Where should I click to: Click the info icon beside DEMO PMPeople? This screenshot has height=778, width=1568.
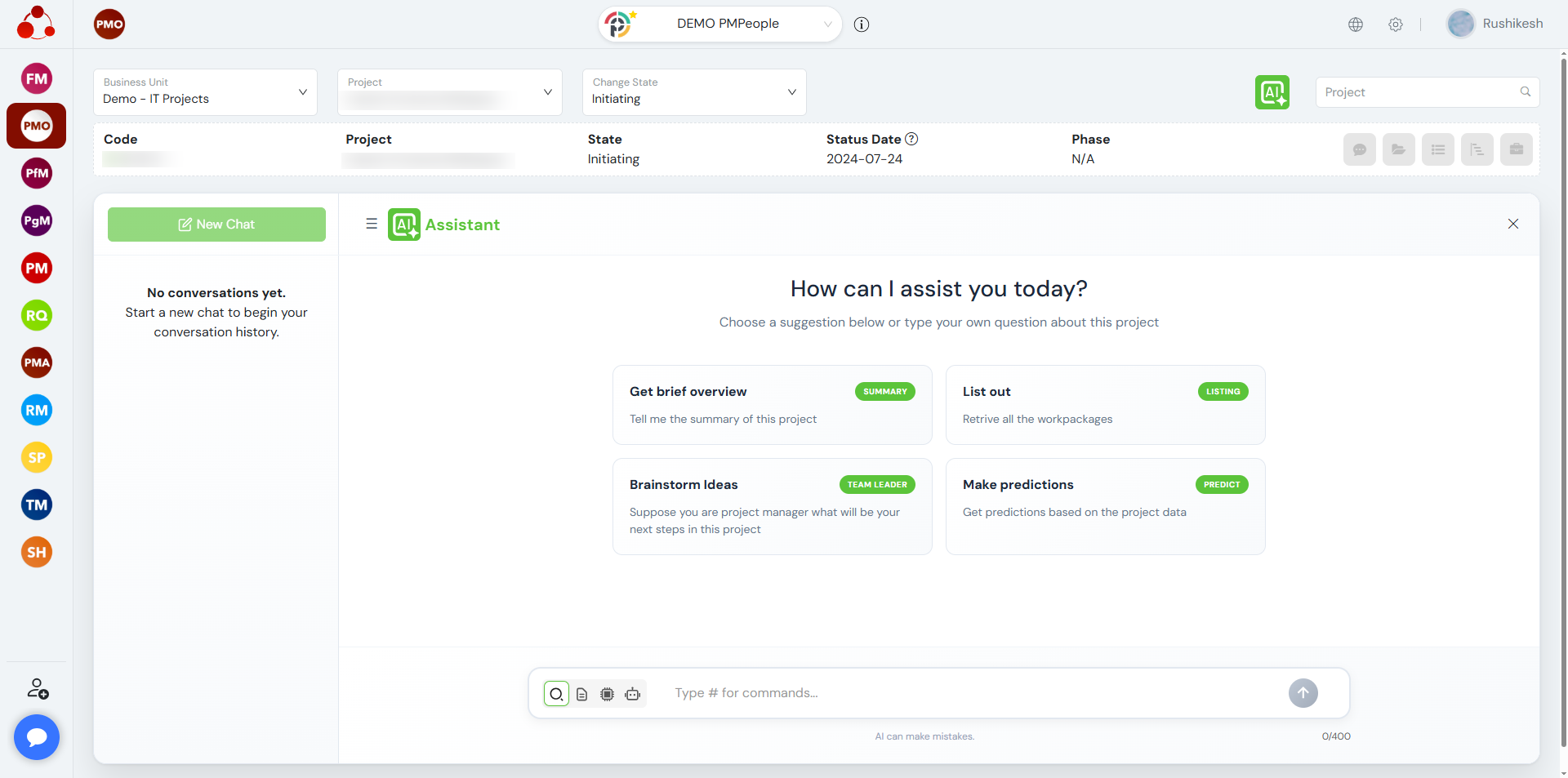(862, 24)
